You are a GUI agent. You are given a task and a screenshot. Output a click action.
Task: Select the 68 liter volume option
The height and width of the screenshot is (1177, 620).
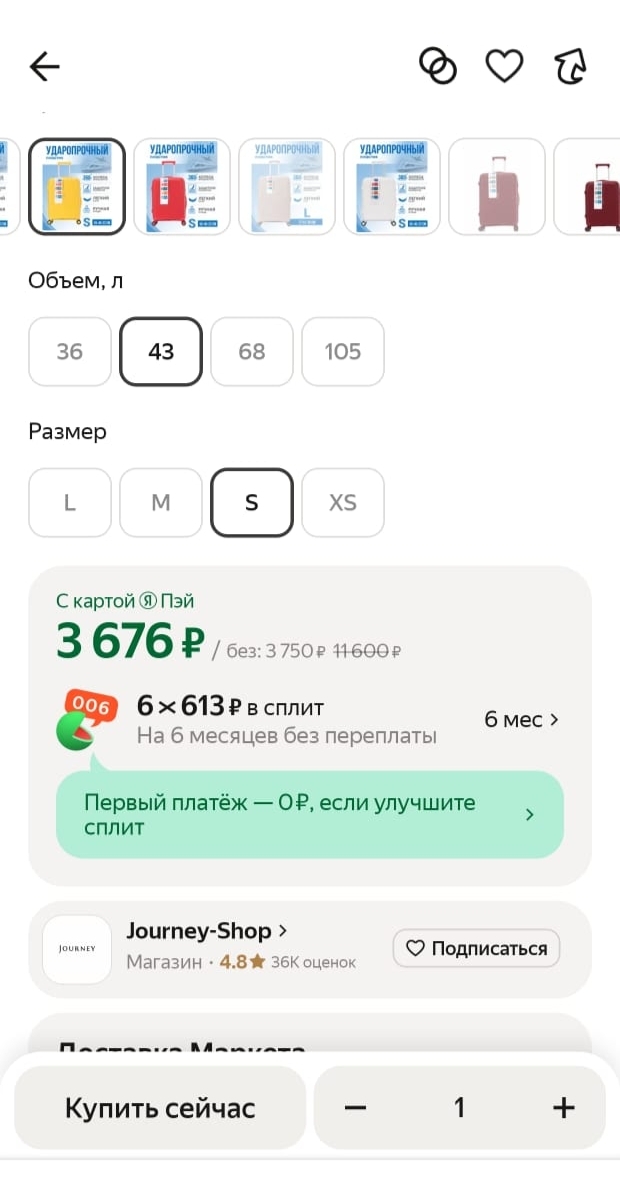[252, 351]
